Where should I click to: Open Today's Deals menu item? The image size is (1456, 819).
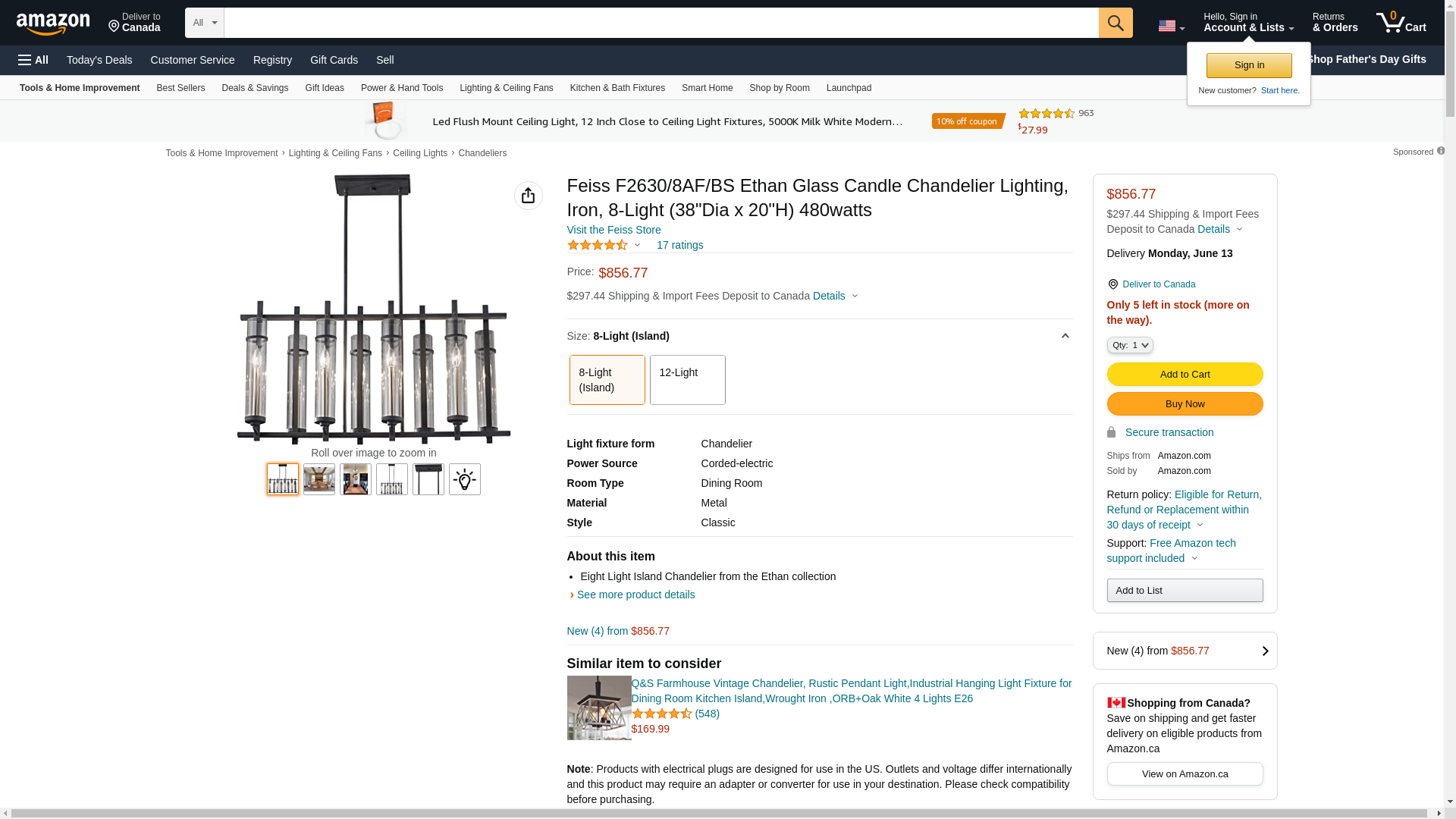[x=99, y=60]
